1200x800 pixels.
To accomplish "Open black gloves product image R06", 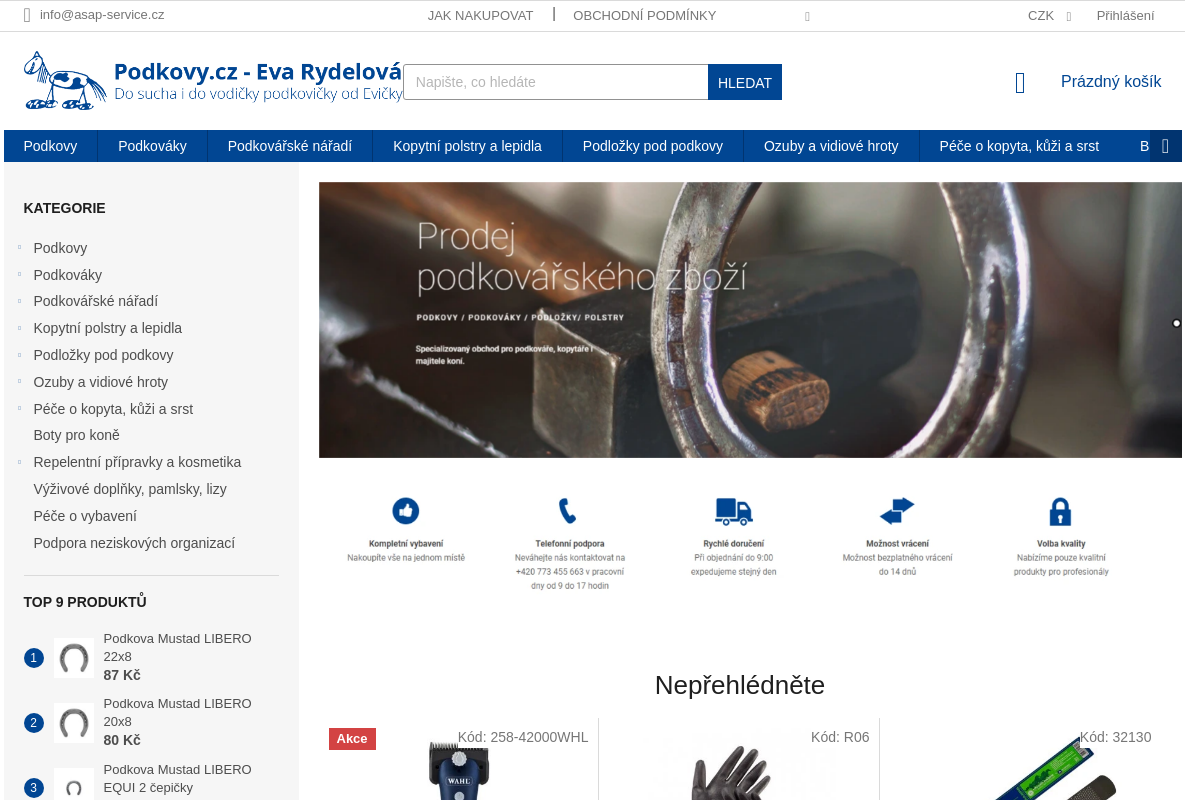I will pos(731,772).
